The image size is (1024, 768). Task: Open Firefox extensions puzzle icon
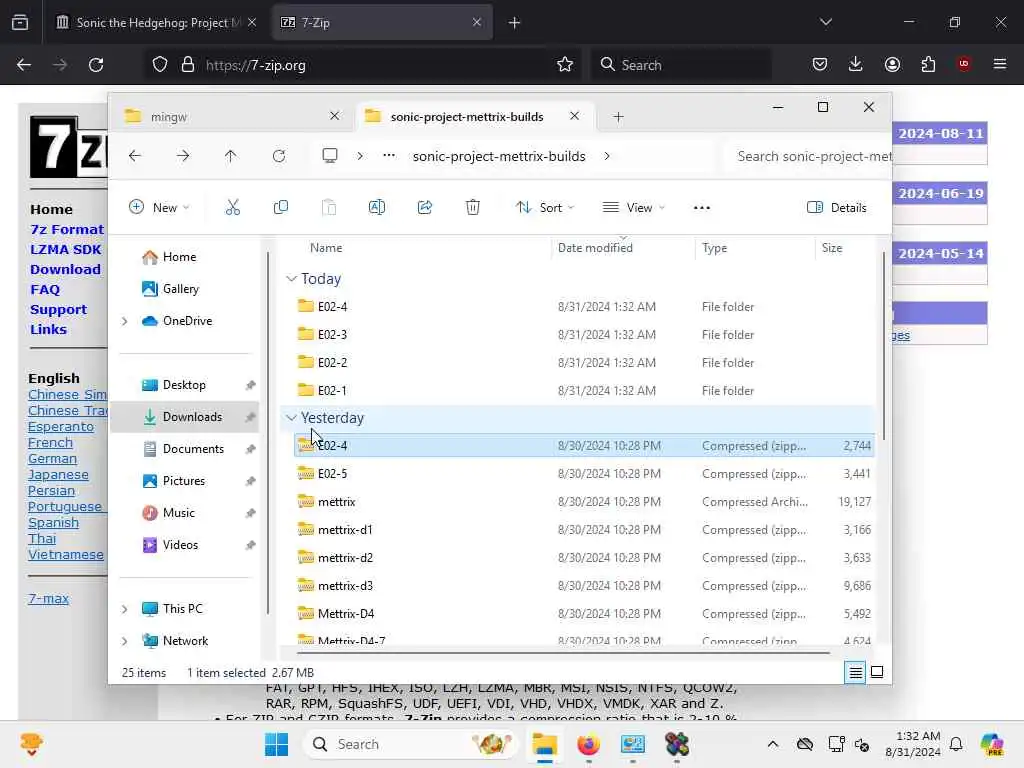pos(928,65)
